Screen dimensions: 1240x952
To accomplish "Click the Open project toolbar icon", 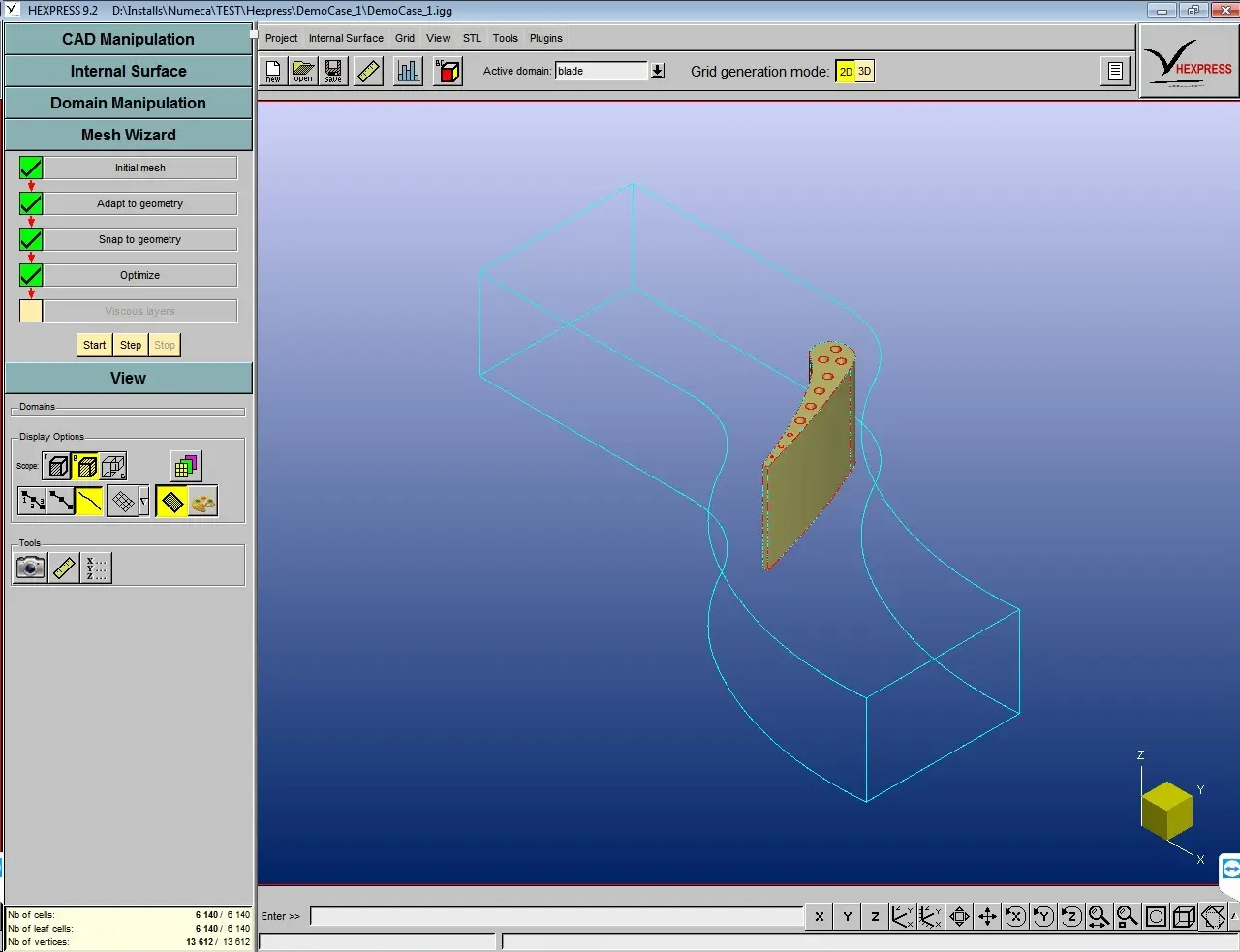I will [303, 72].
